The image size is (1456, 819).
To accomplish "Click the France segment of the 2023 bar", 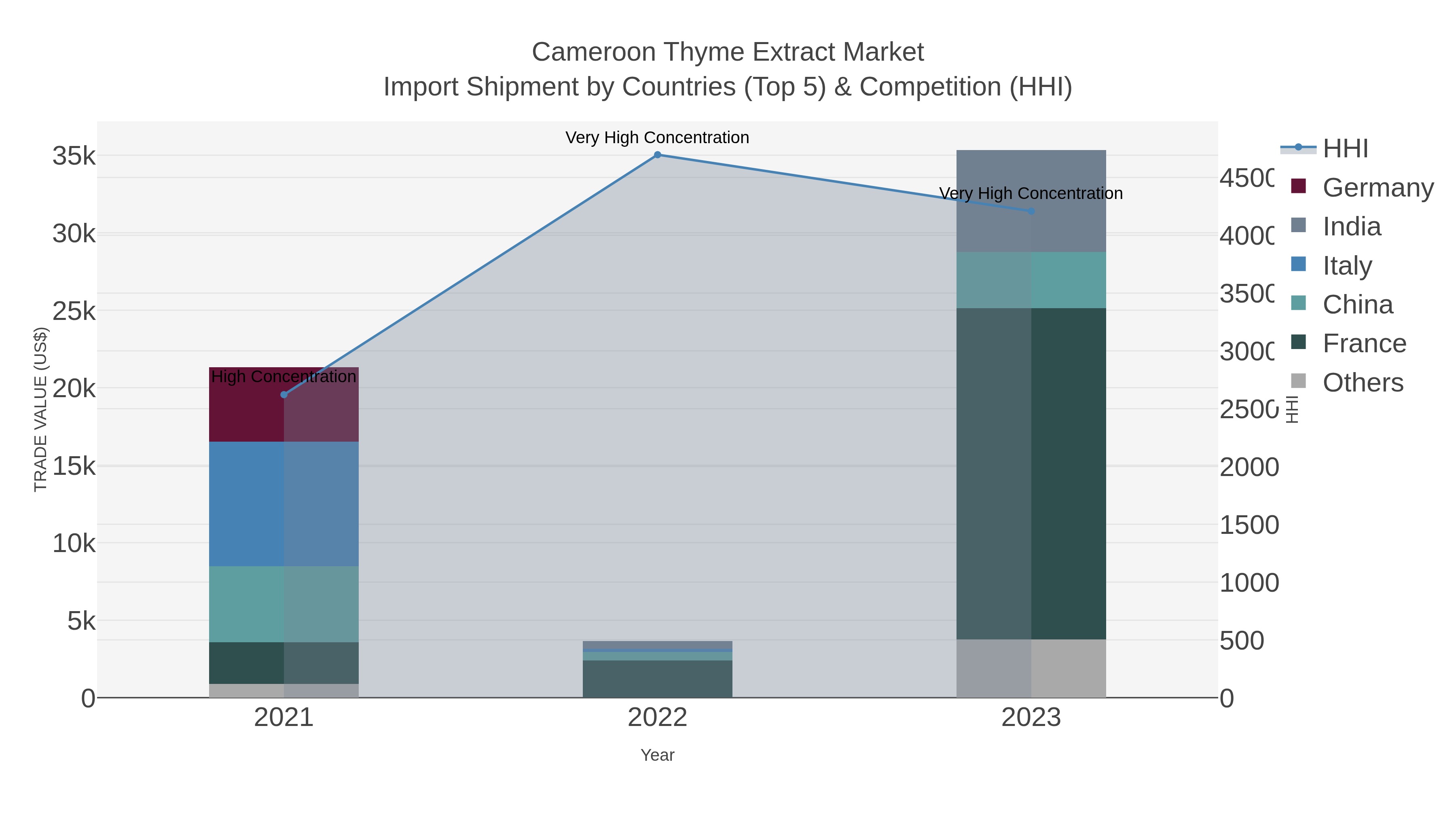I will tap(1031, 474).
